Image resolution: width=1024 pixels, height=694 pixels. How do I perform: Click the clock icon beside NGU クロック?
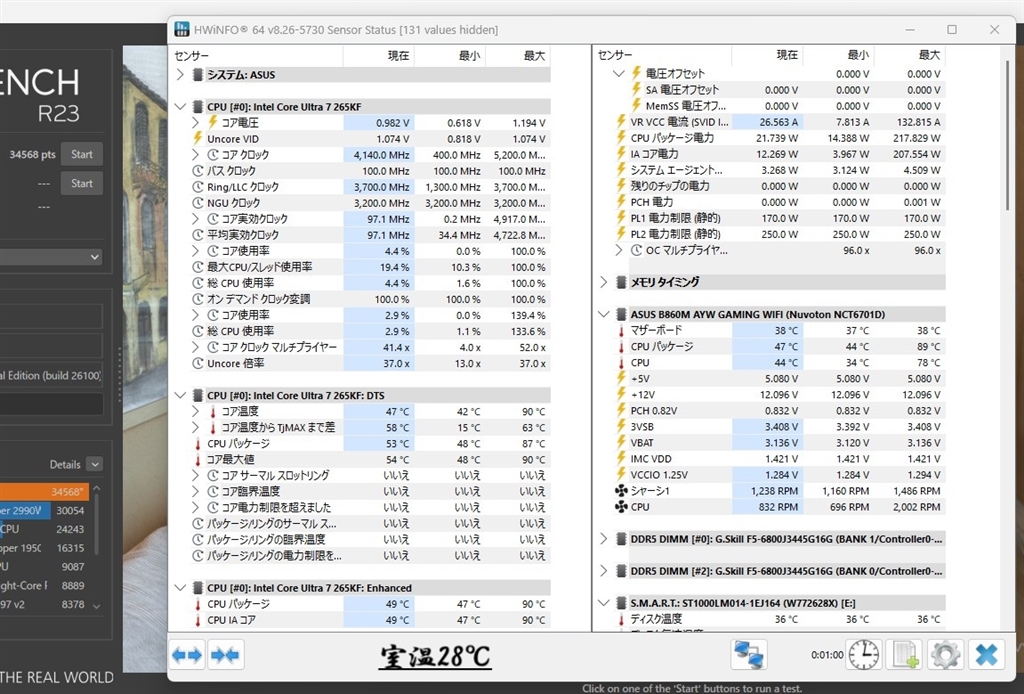198,202
